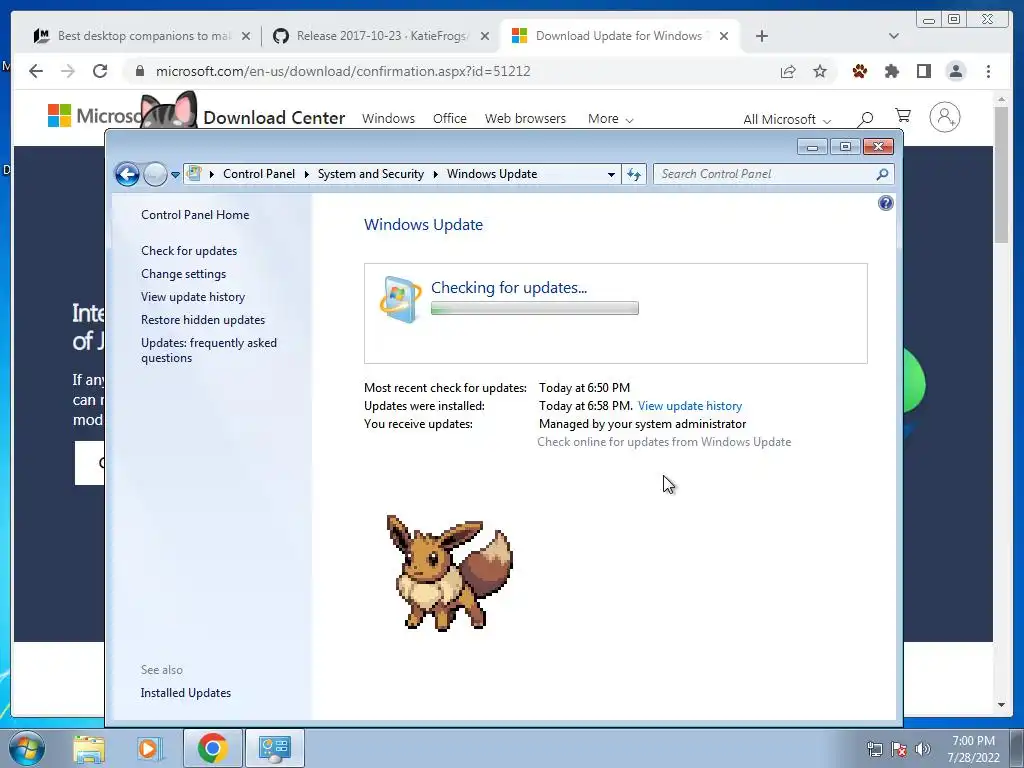Click the Eevee desktop companion

(449, 573)
